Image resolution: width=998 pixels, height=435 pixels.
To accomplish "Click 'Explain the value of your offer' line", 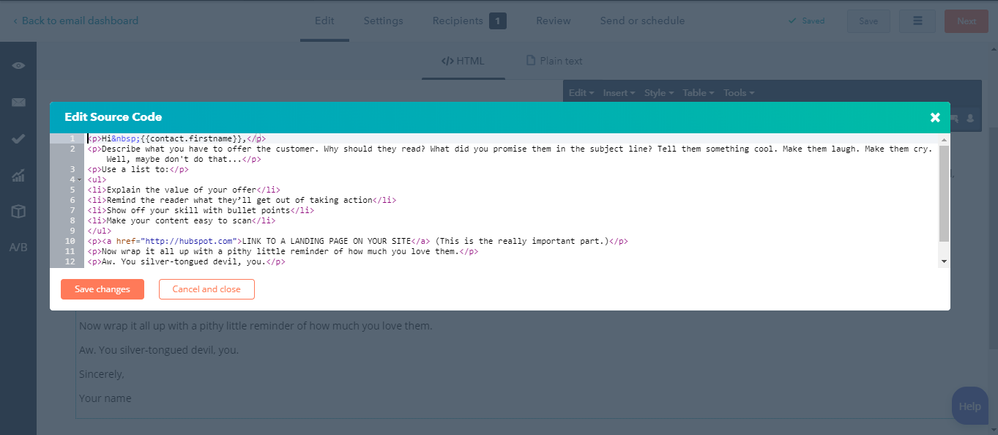I will tap(184, 190).
